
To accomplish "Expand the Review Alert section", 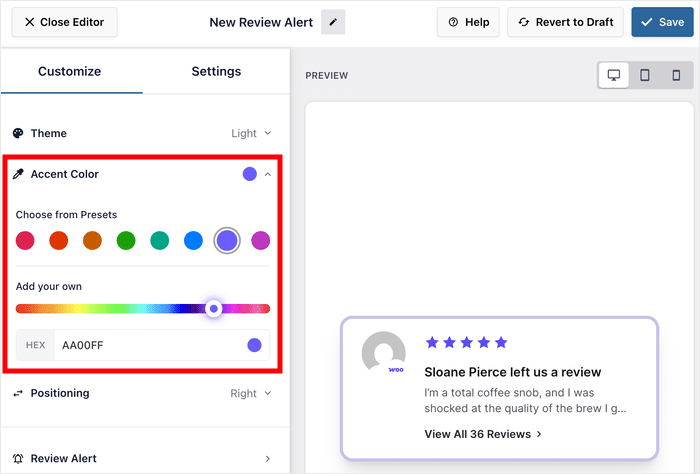I will (x=267, y=458).
